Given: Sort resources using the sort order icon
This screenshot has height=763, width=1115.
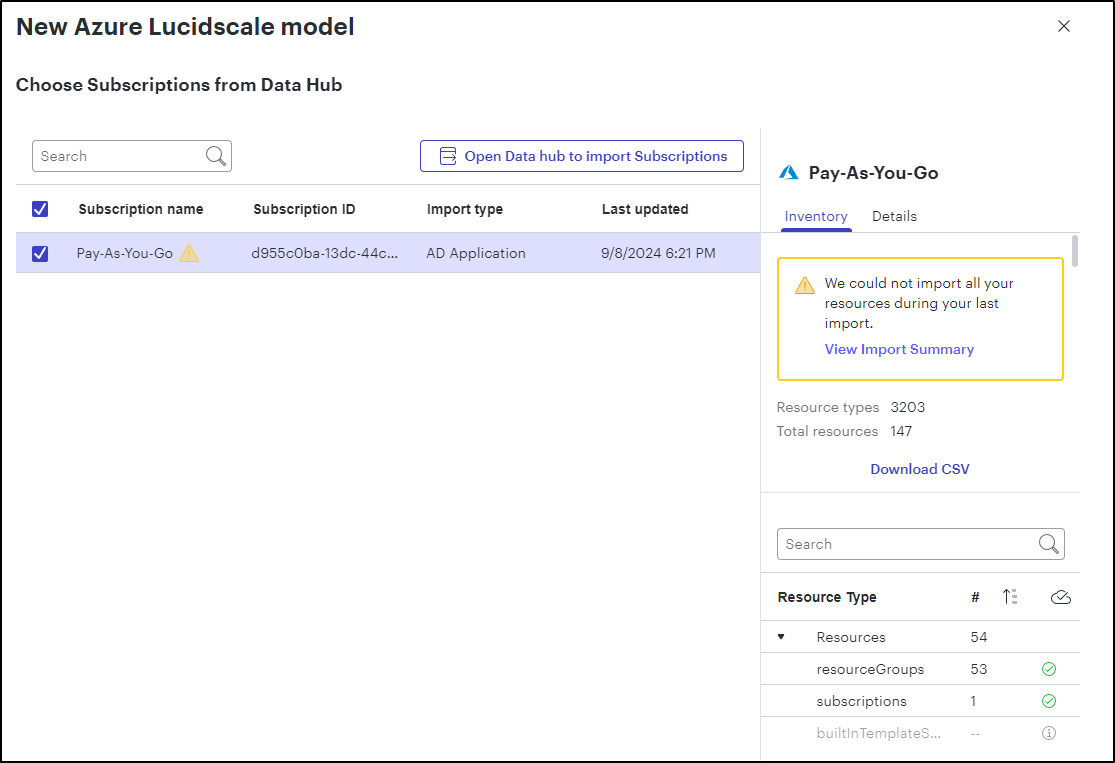Looking at the screenshot, I should tap(1010, 597).
